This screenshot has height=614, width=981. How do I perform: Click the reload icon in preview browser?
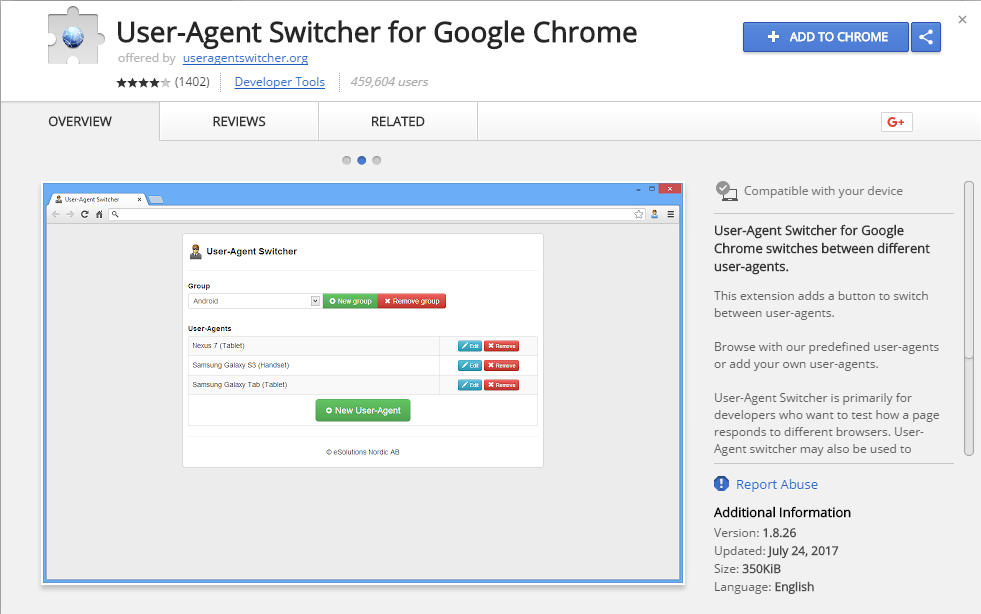[84, 214]
